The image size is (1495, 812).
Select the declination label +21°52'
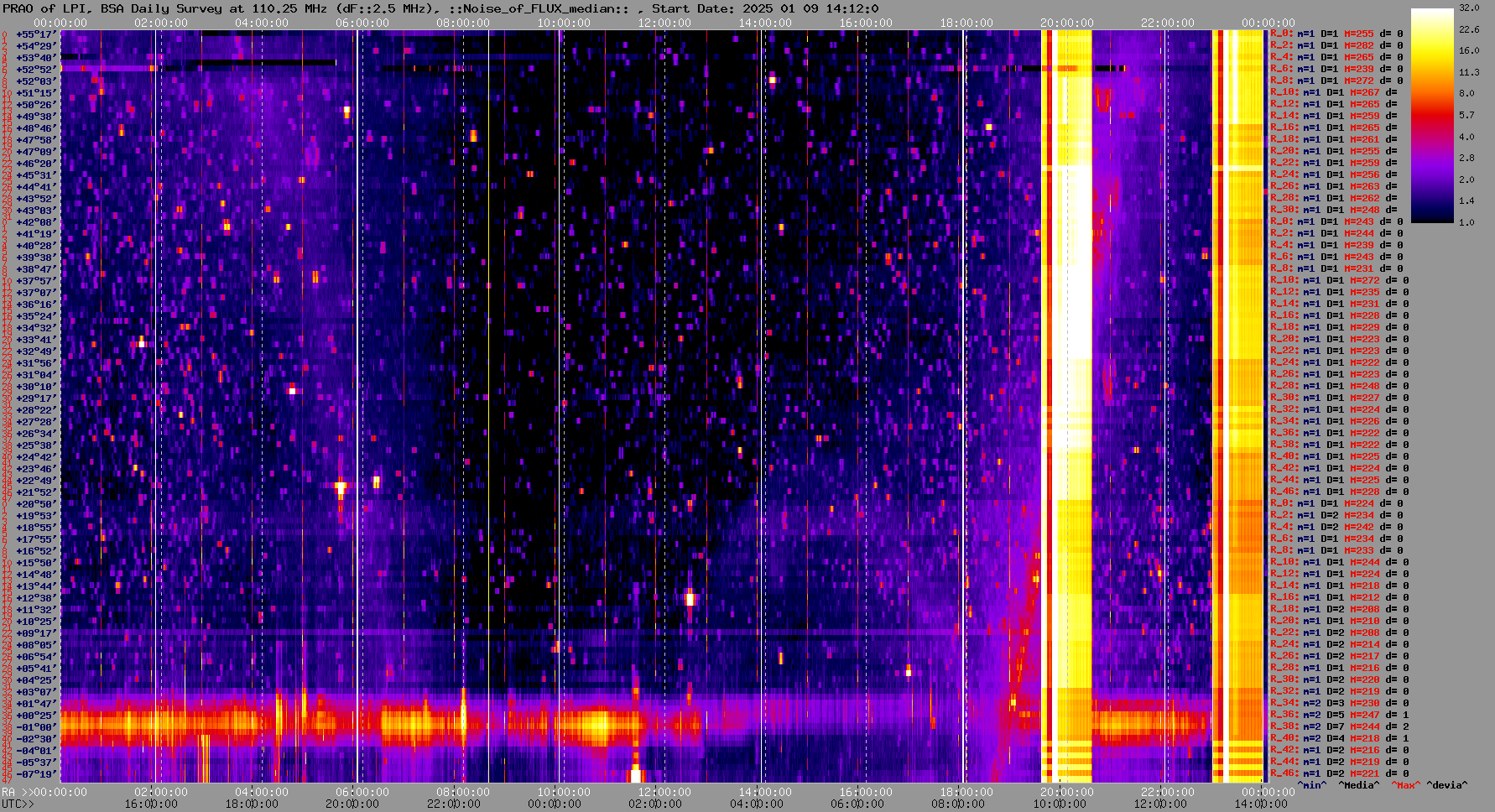36,492
